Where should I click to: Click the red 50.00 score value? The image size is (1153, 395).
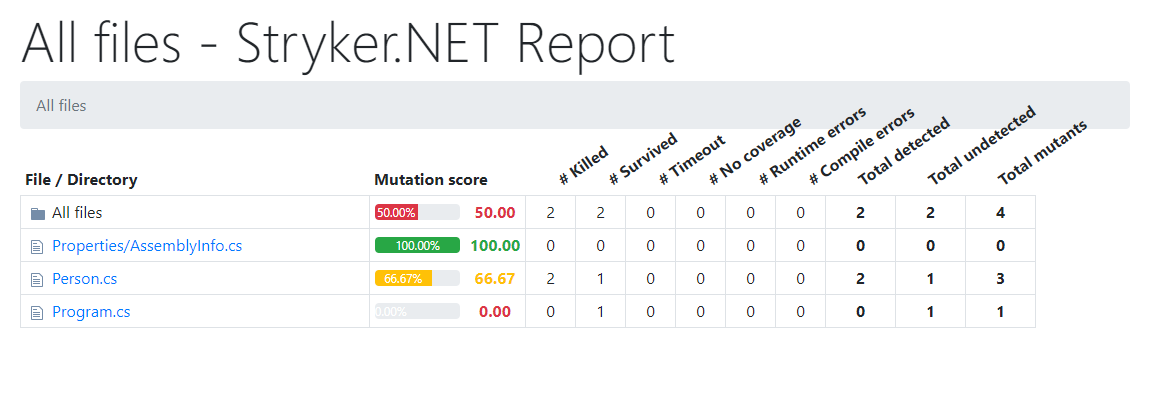[x=495, y=213]
